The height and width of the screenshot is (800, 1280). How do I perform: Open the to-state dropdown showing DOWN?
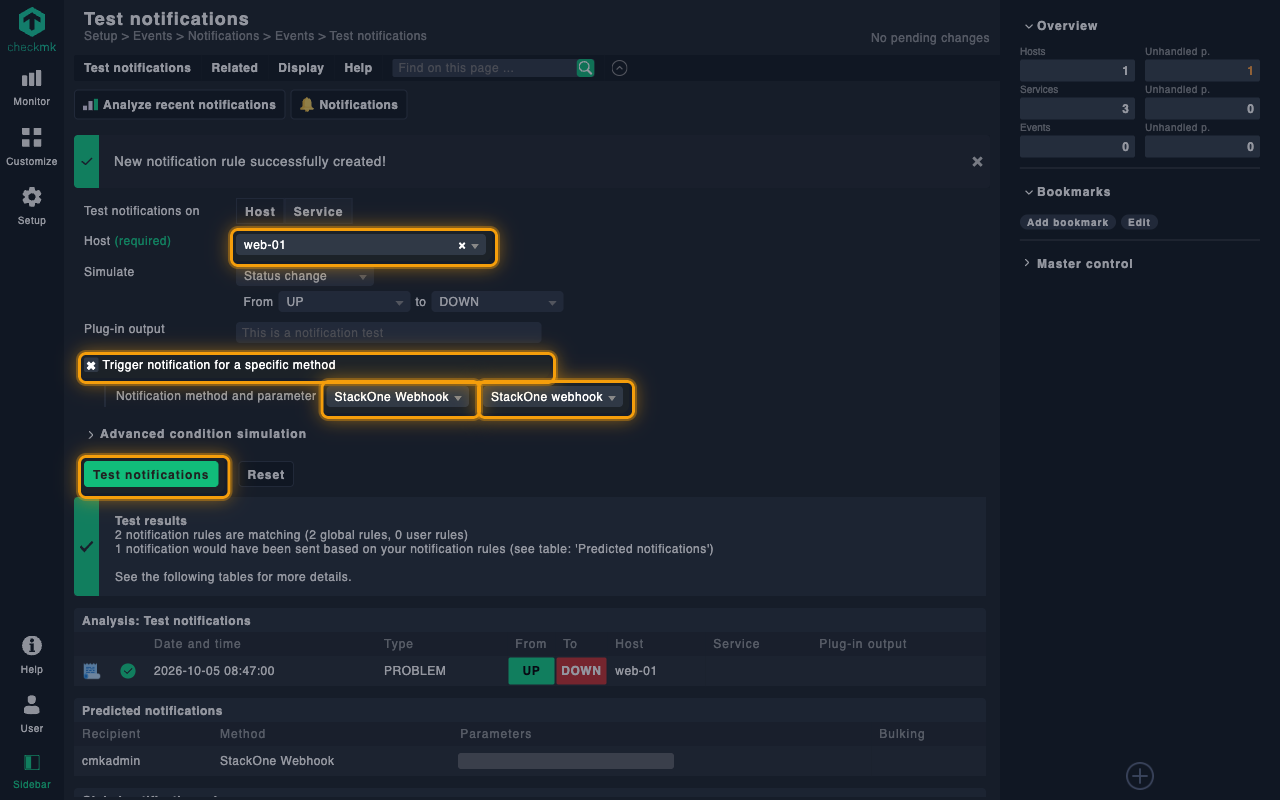coord(497,302)
